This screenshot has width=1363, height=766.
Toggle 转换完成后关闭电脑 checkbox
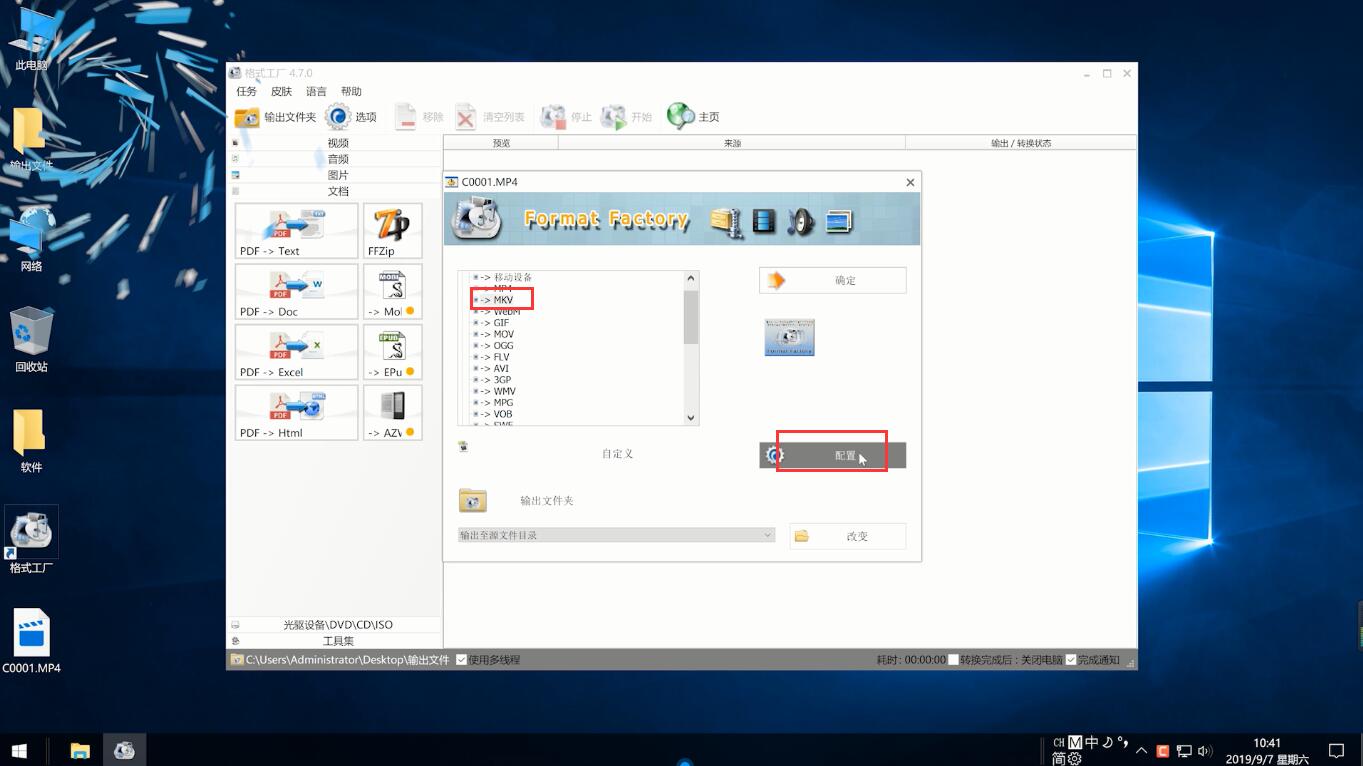coord(953,660)
